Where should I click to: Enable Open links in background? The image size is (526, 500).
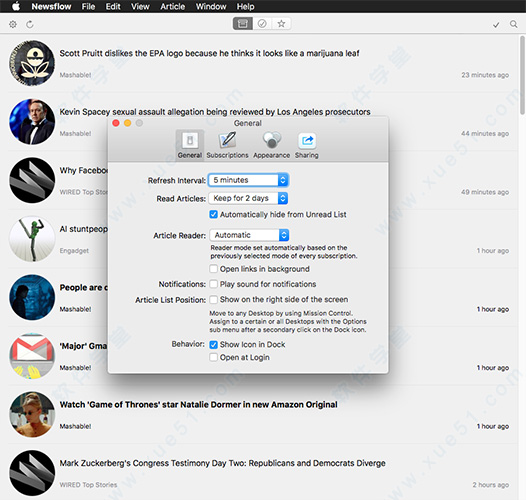coord(213,269)
